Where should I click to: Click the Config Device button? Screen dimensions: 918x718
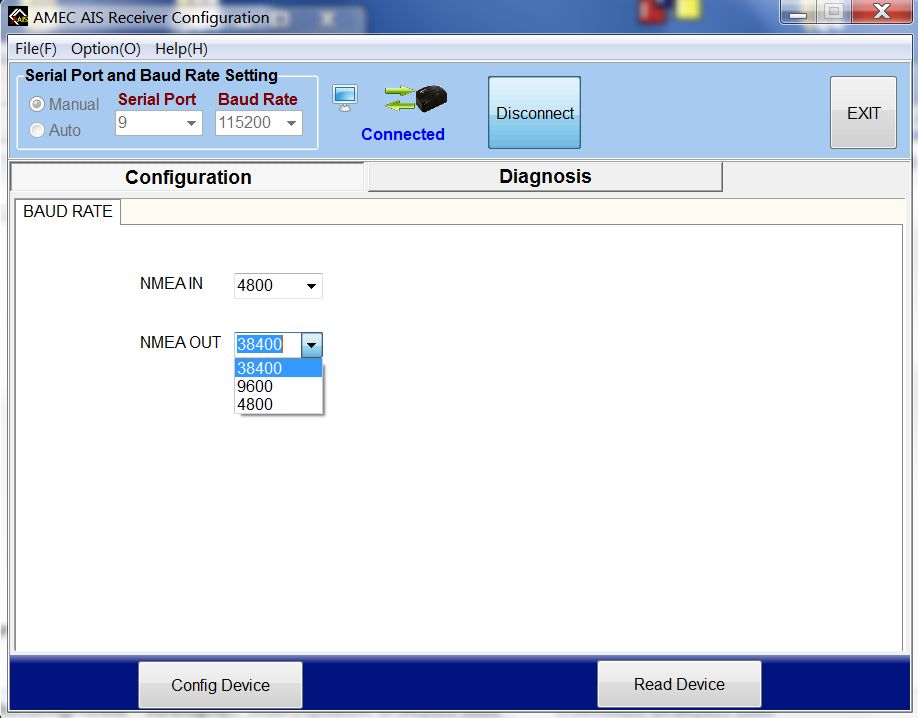220,685
